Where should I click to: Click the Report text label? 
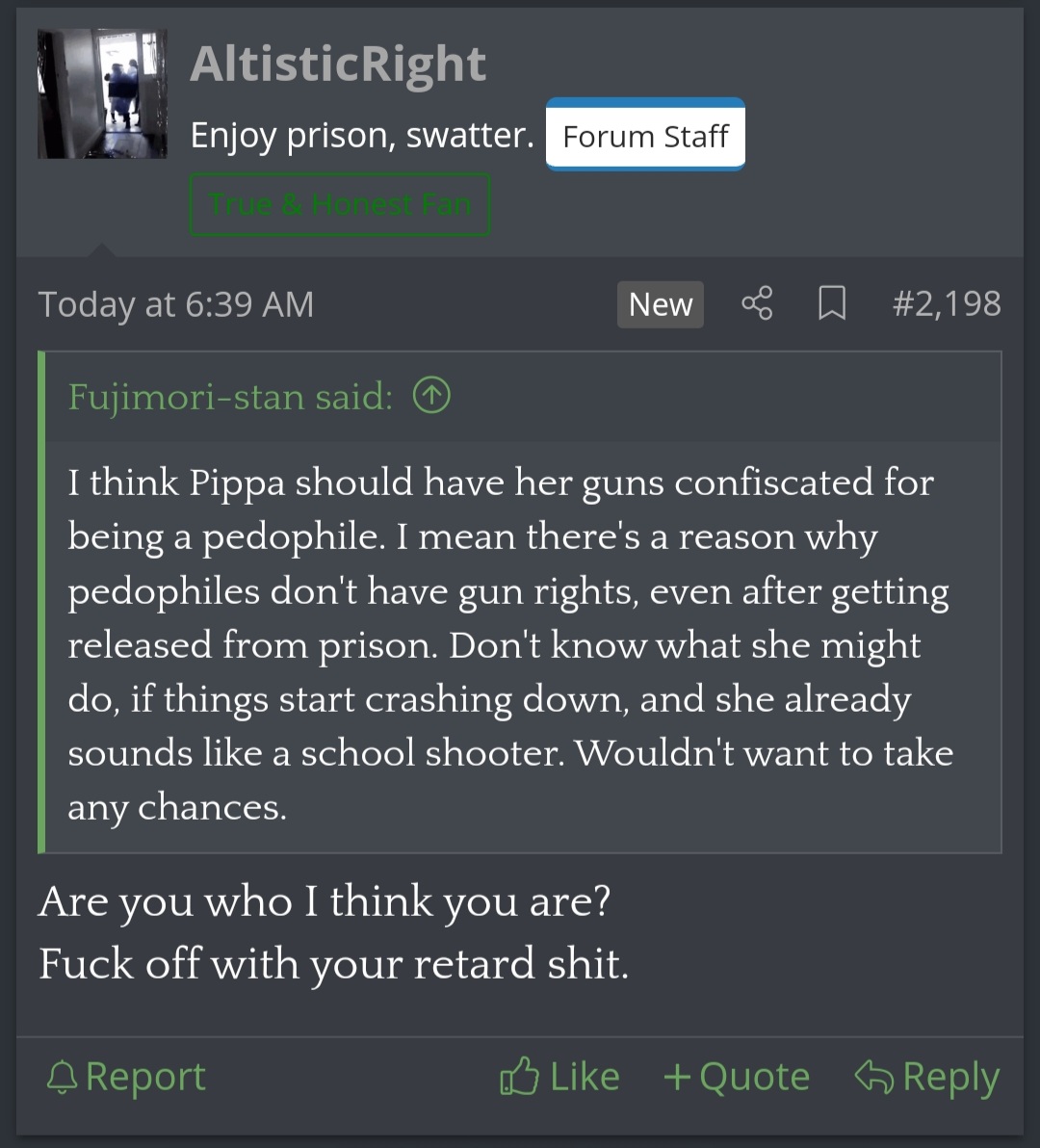click(x=145, y=1077)
